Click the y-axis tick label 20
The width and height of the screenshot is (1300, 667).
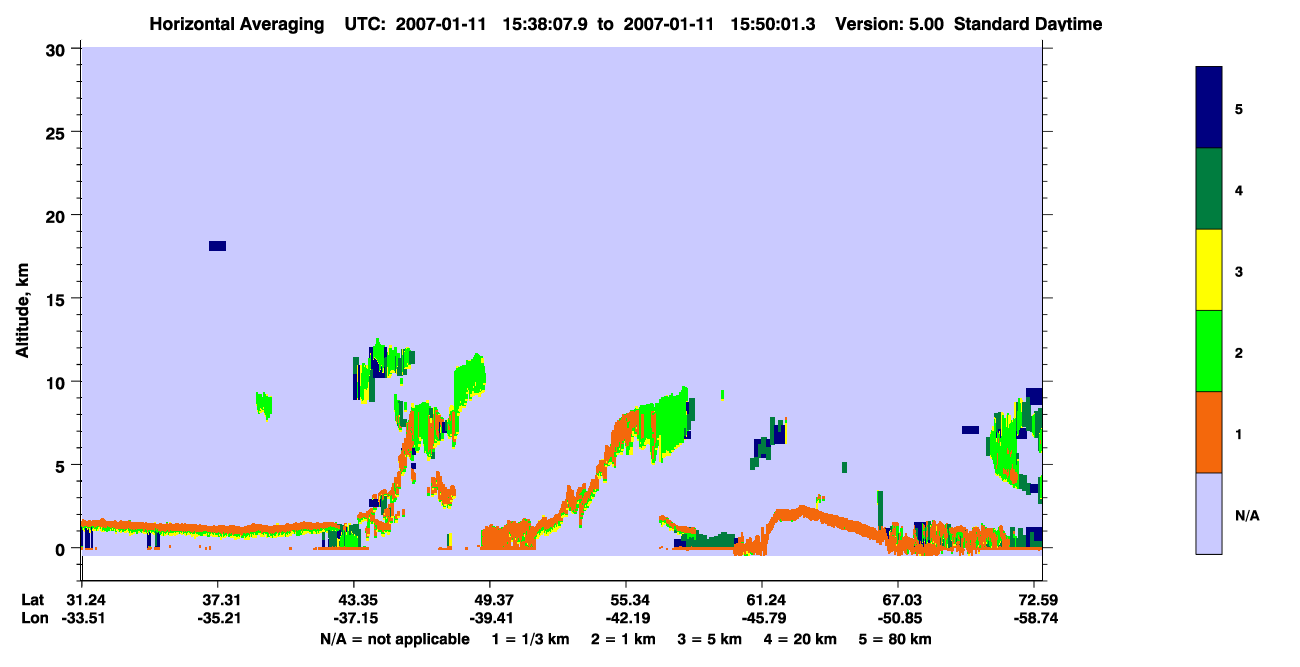[x=58, y=215]
